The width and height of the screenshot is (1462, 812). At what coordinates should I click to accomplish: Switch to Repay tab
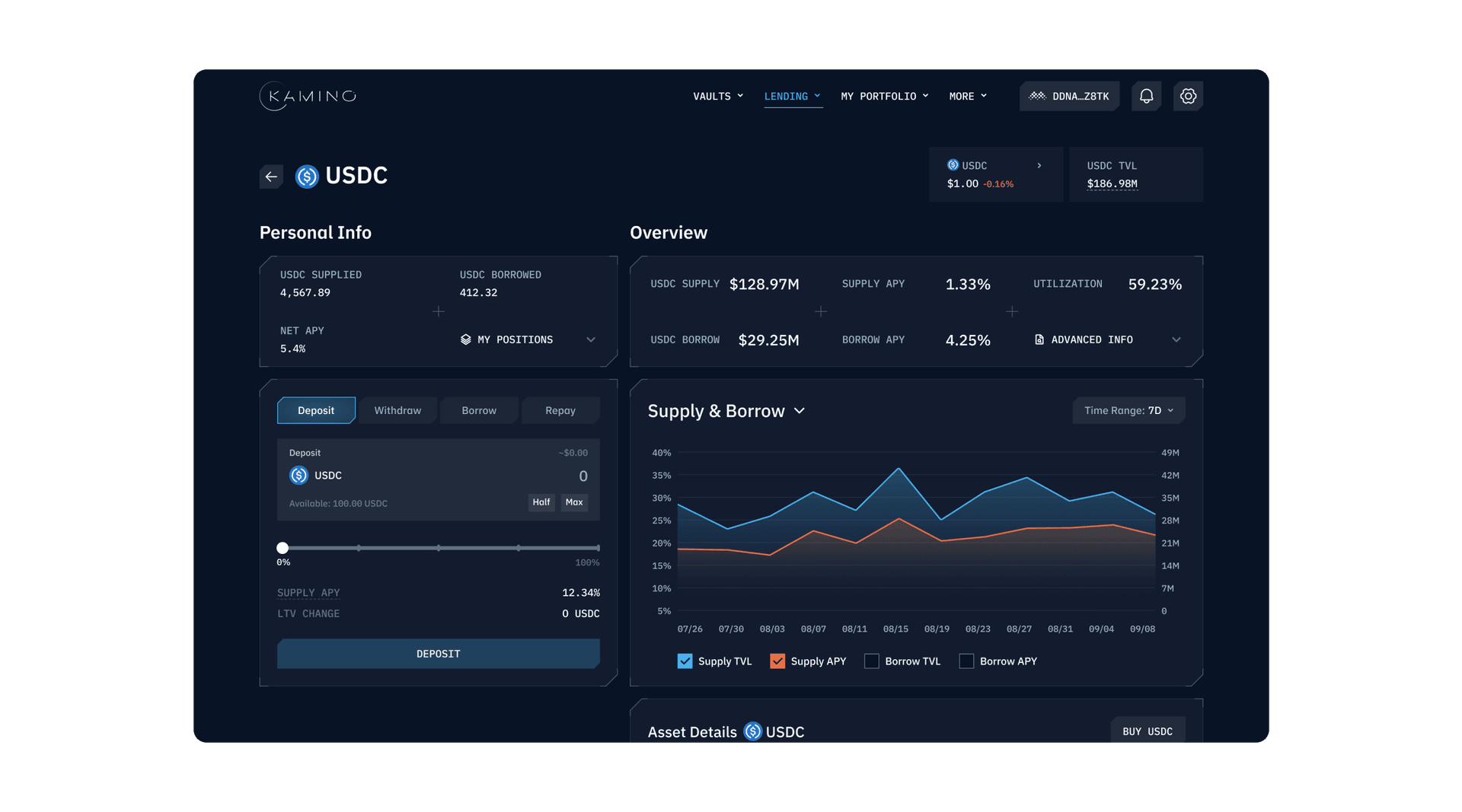point(560,410)
